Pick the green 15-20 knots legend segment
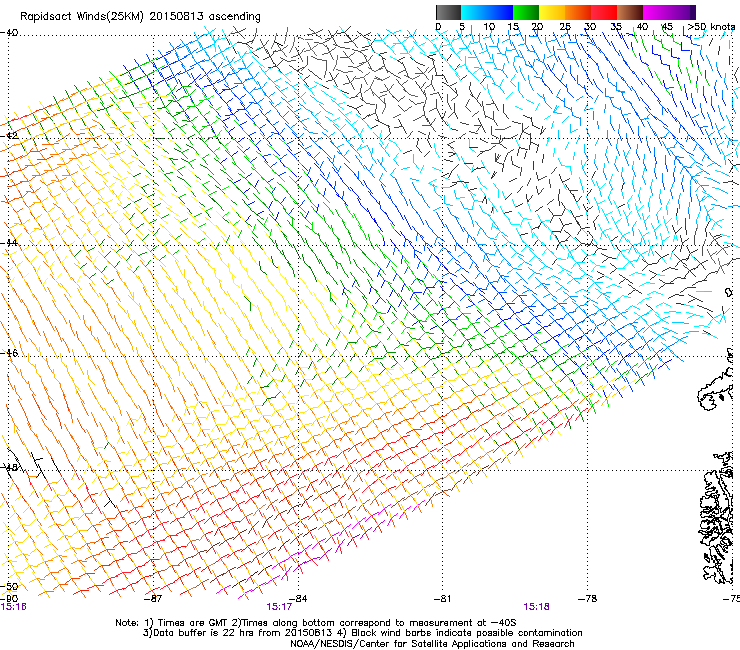Viewport: 740px width, 650px height. coord(526,12)
